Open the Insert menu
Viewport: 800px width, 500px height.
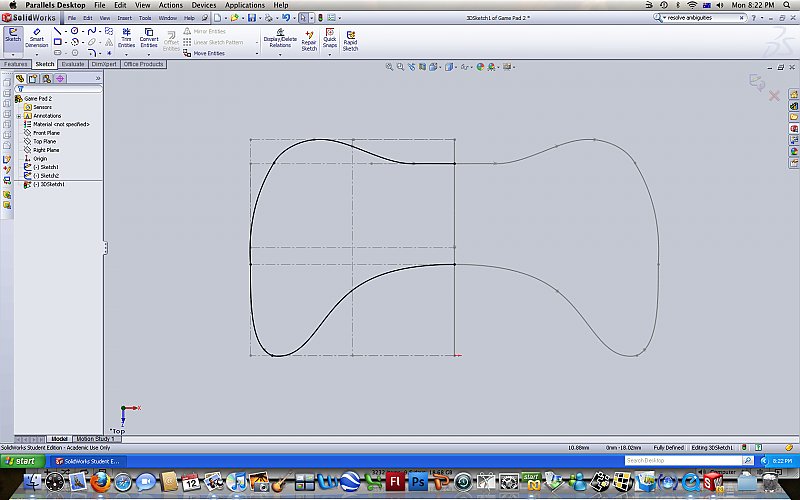pos(124,18)
